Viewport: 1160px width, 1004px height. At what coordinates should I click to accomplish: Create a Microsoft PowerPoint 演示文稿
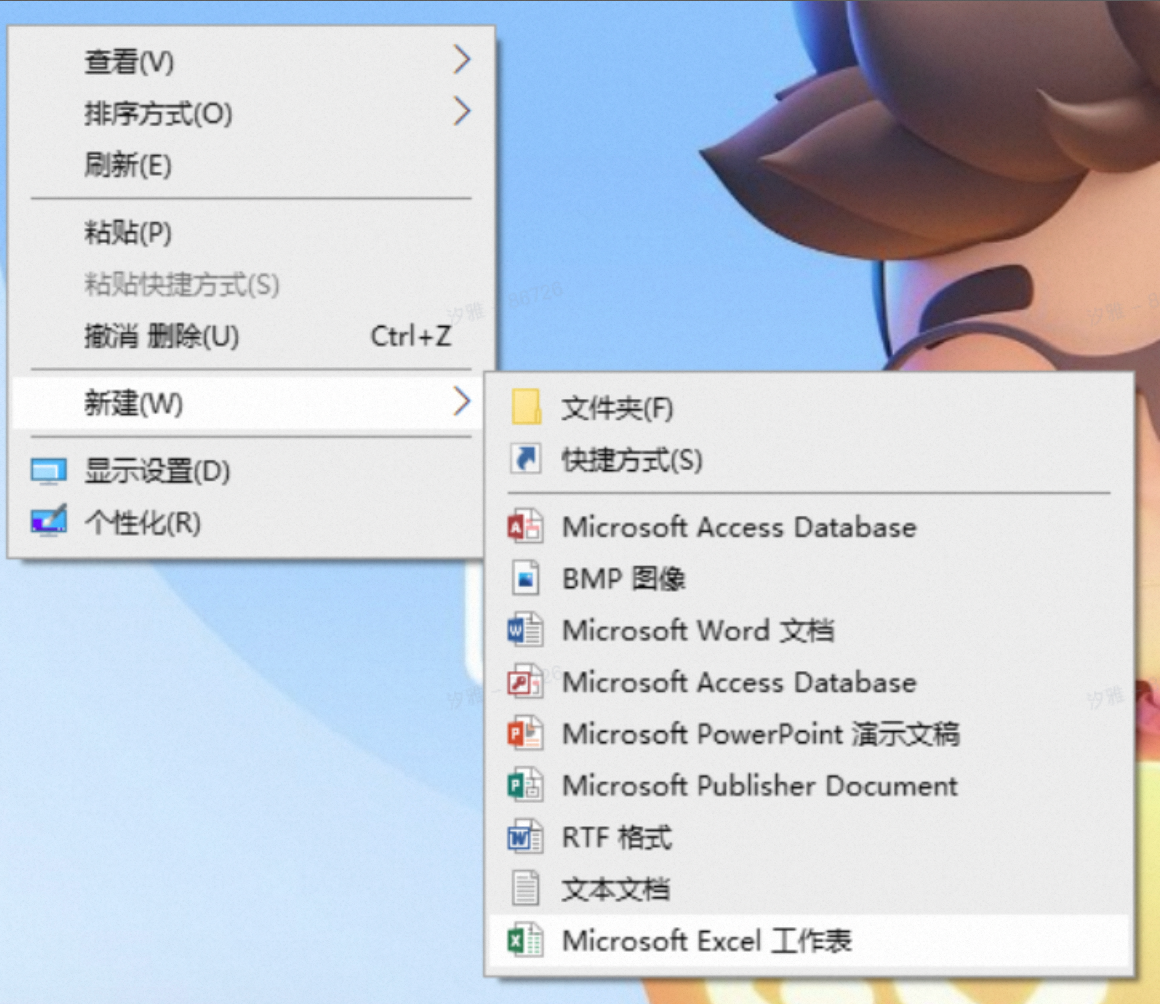809,734
